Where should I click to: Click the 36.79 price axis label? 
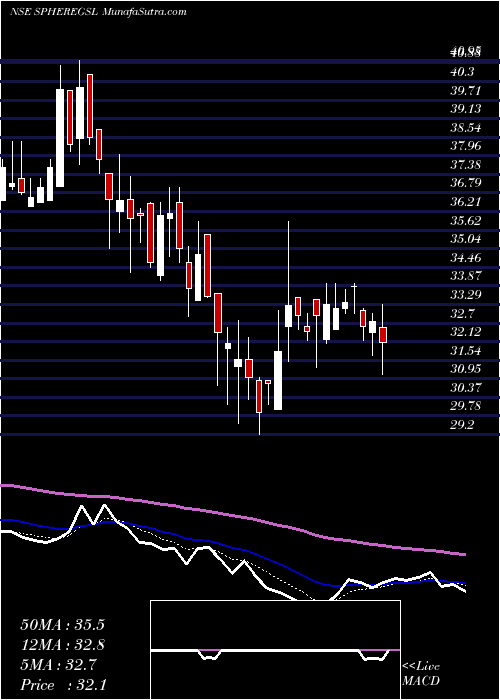(465, 183)
